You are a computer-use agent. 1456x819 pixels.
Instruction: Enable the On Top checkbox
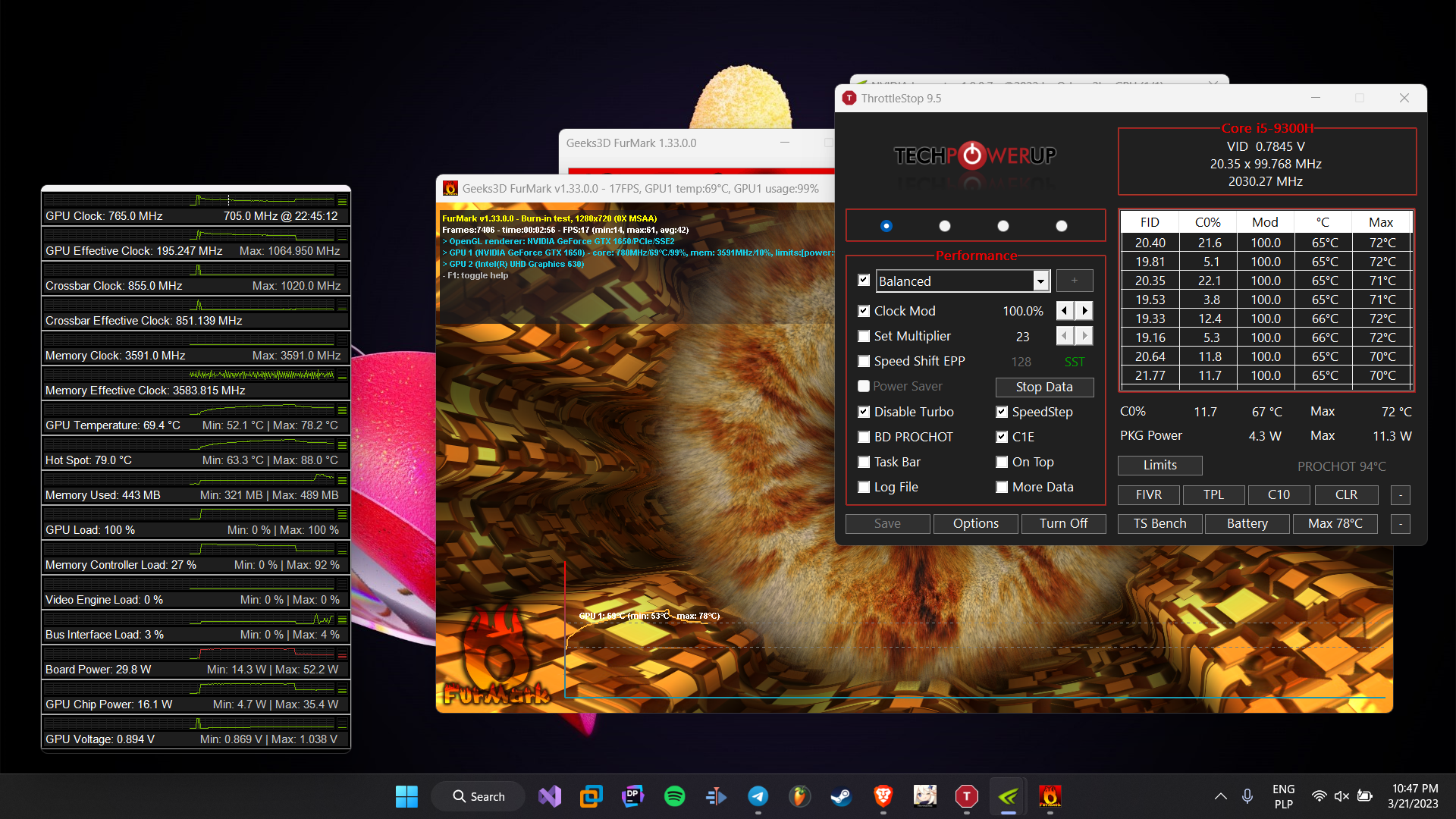1002,462
